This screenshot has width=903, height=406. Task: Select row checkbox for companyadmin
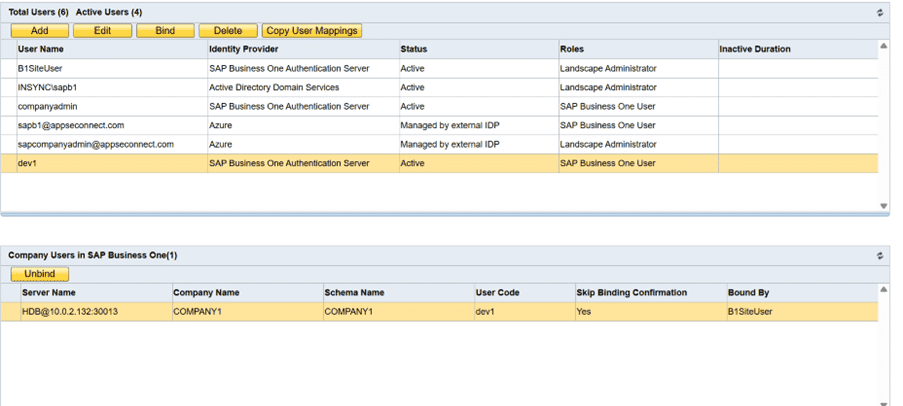(x=9, y=106)
